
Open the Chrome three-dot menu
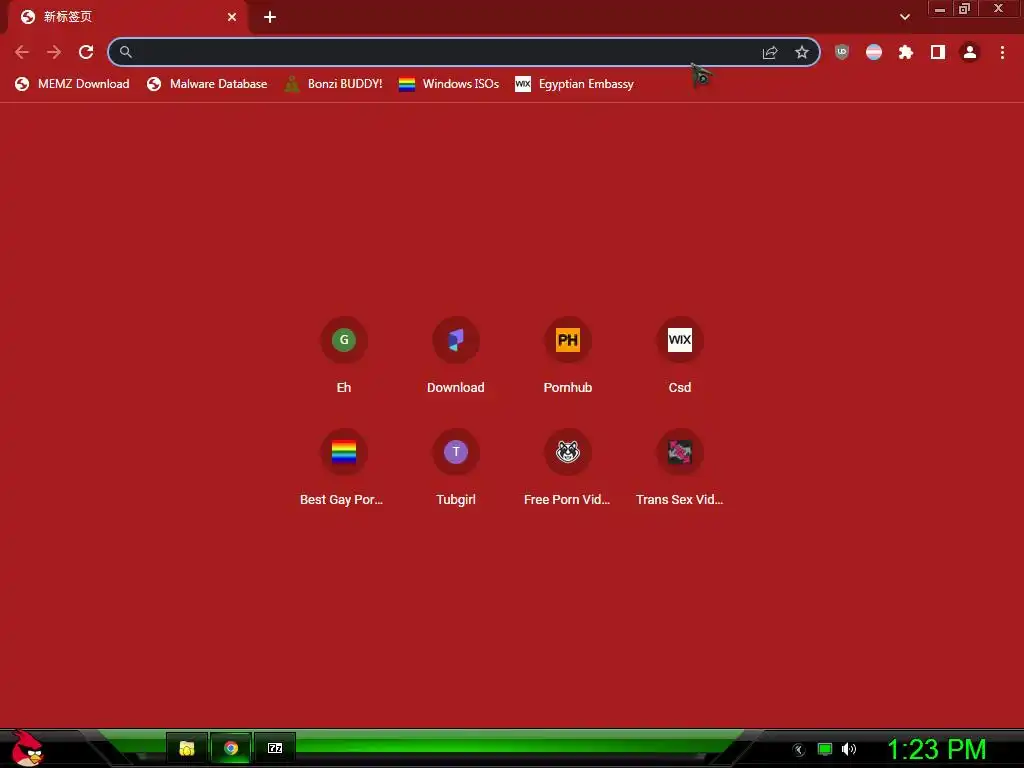[x=1002, y=52]
